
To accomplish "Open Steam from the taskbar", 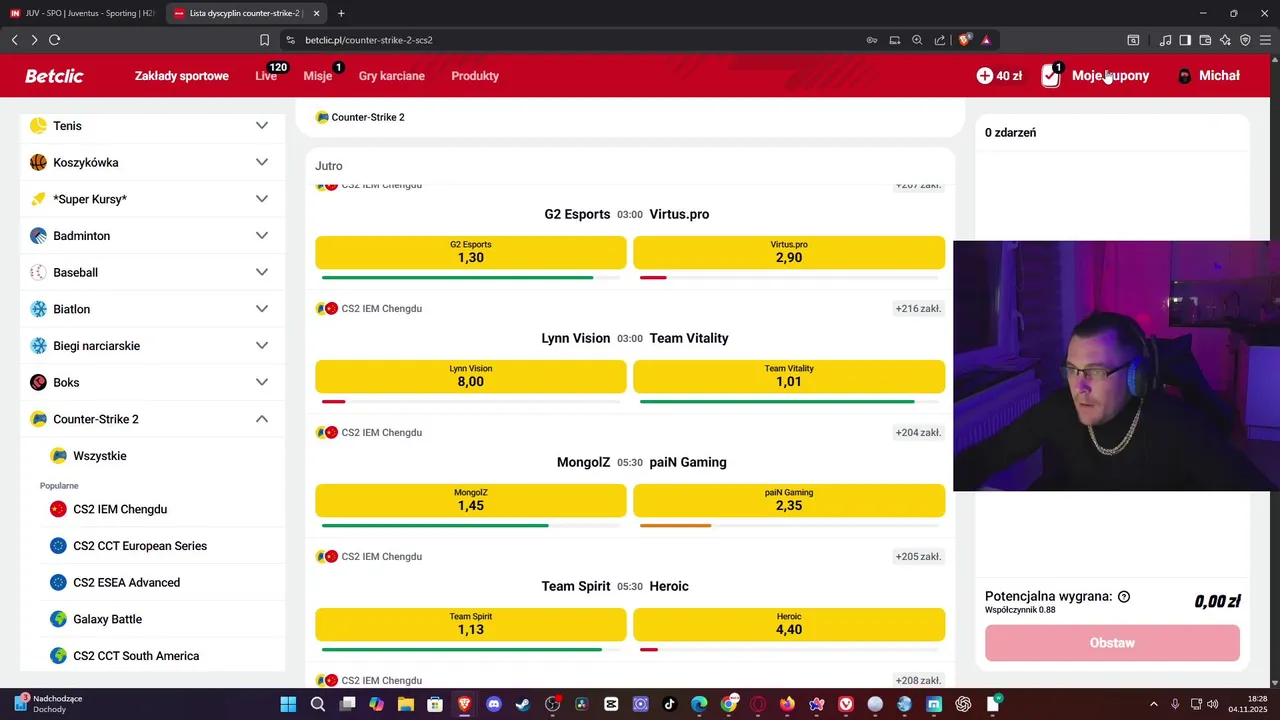I will pos(523,704).
